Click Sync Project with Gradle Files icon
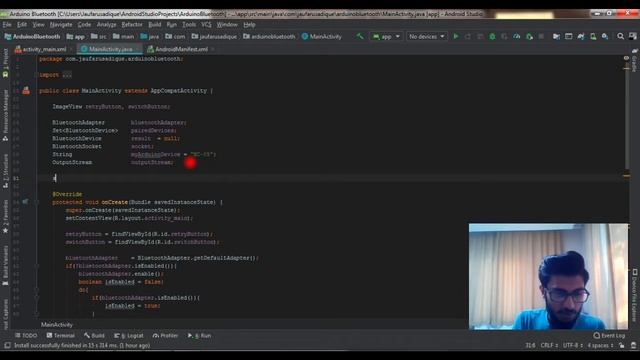The width and height of the screenshot is (640, 360). (x=581, y=36)
